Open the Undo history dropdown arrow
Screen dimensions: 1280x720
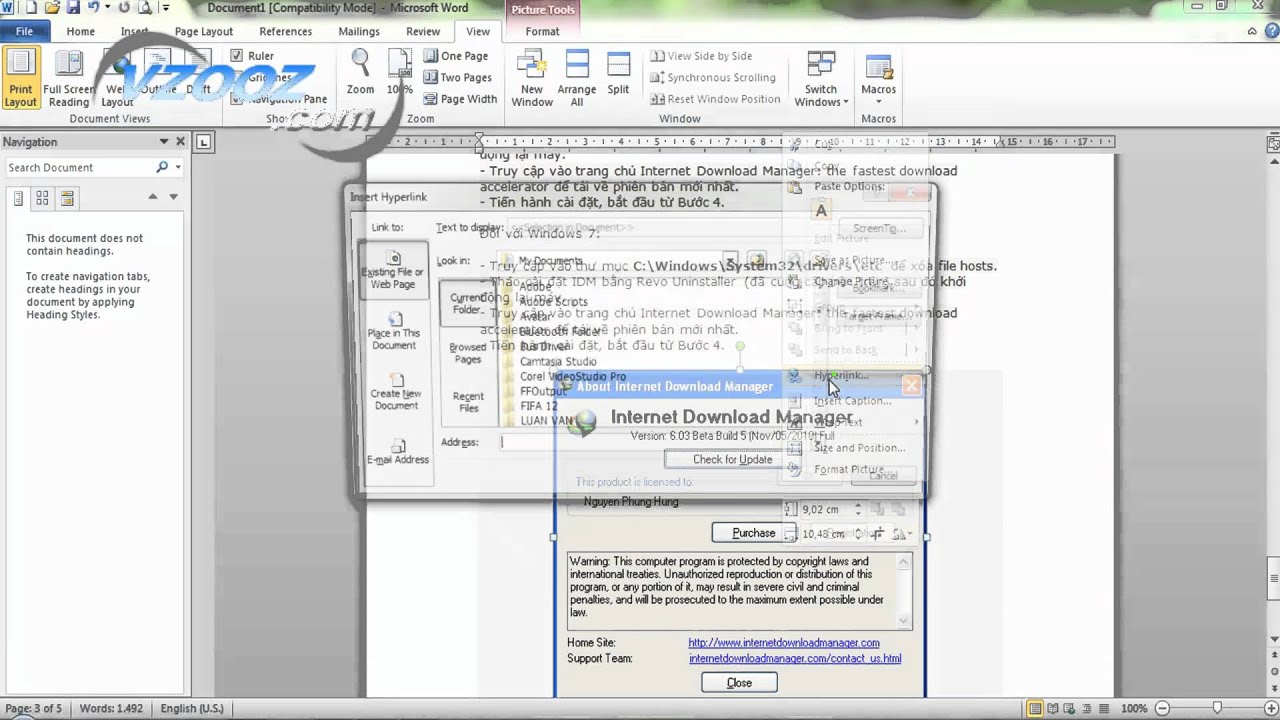[x=107, y=8]
